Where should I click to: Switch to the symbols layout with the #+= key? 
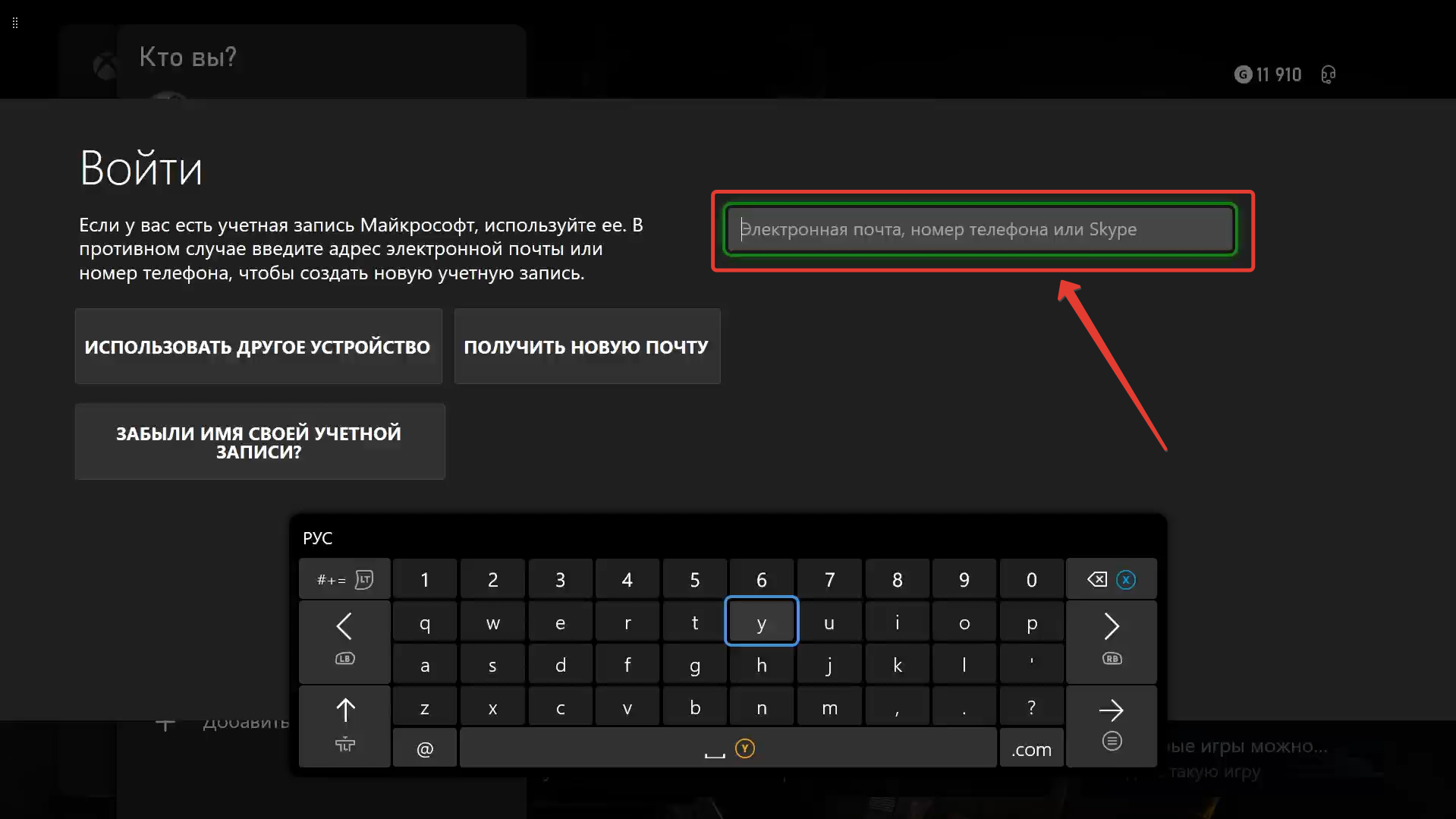pyautogui.click(x=344, y=580)
